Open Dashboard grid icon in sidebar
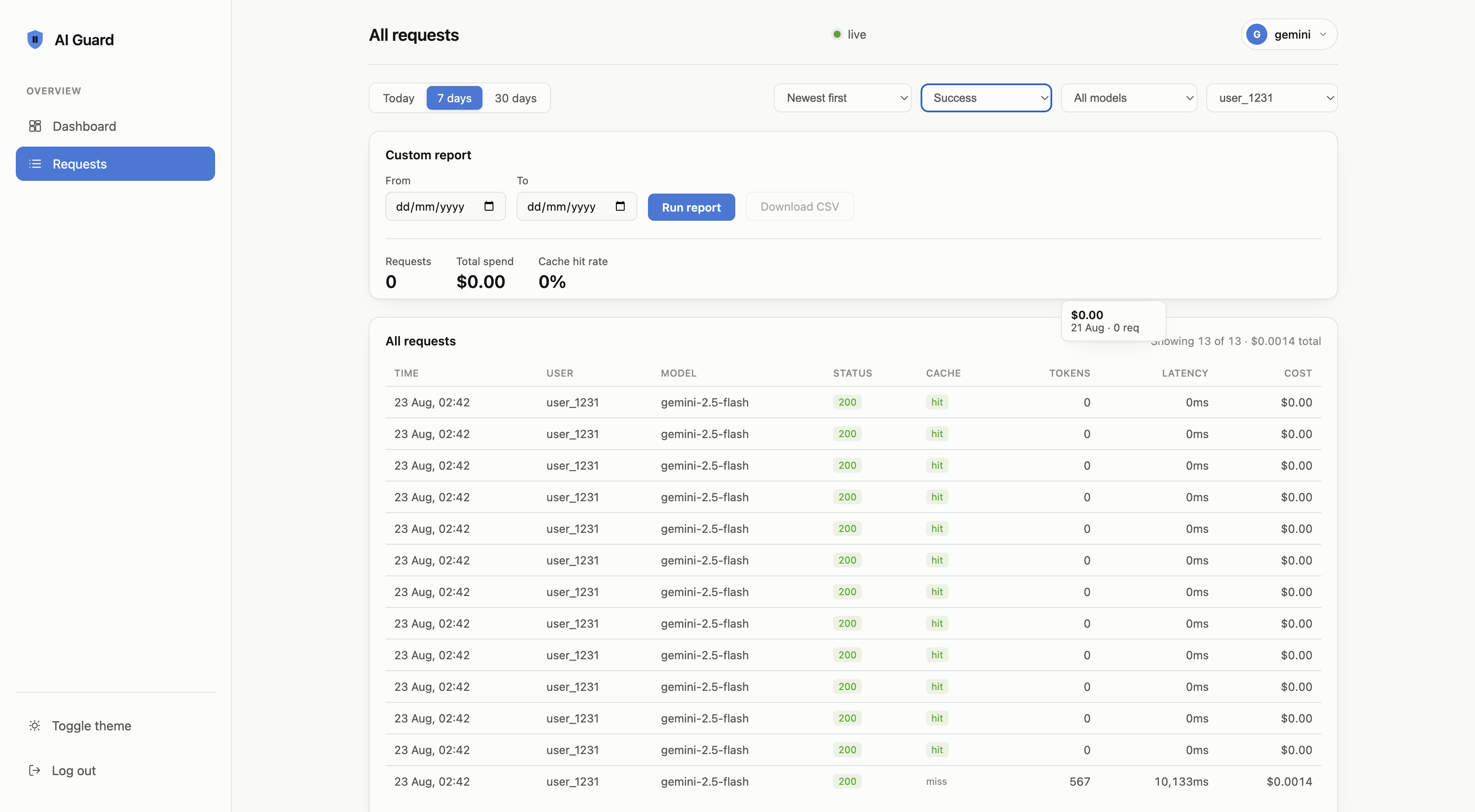The image size is (1475, 812). [35, 126]
